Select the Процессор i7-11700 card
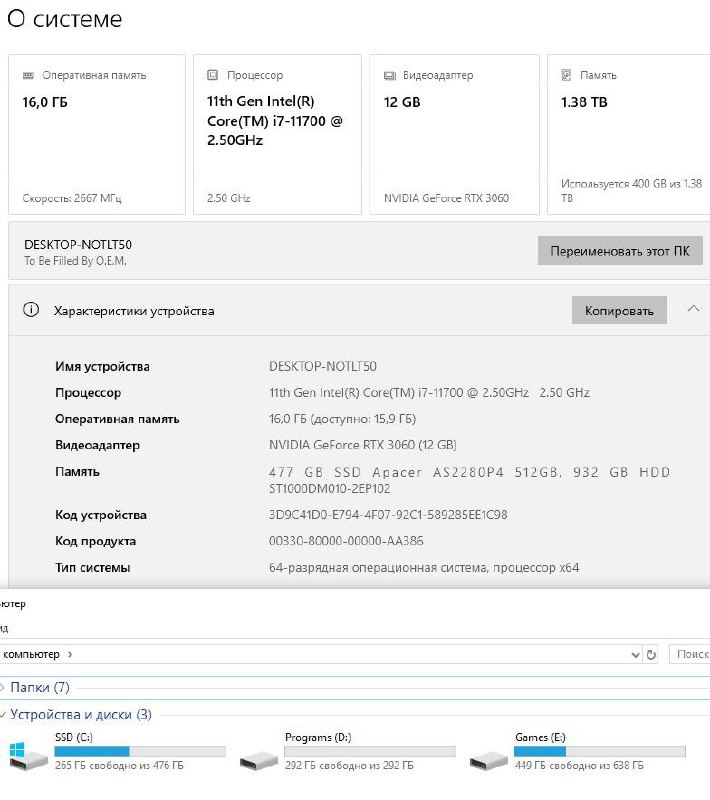 [x=277, y=135]
